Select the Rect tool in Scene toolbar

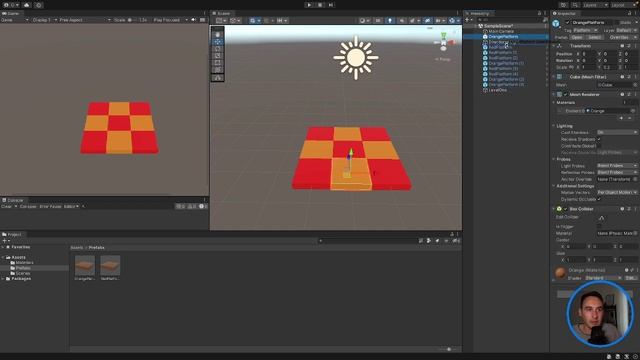(x=218, y=62)
